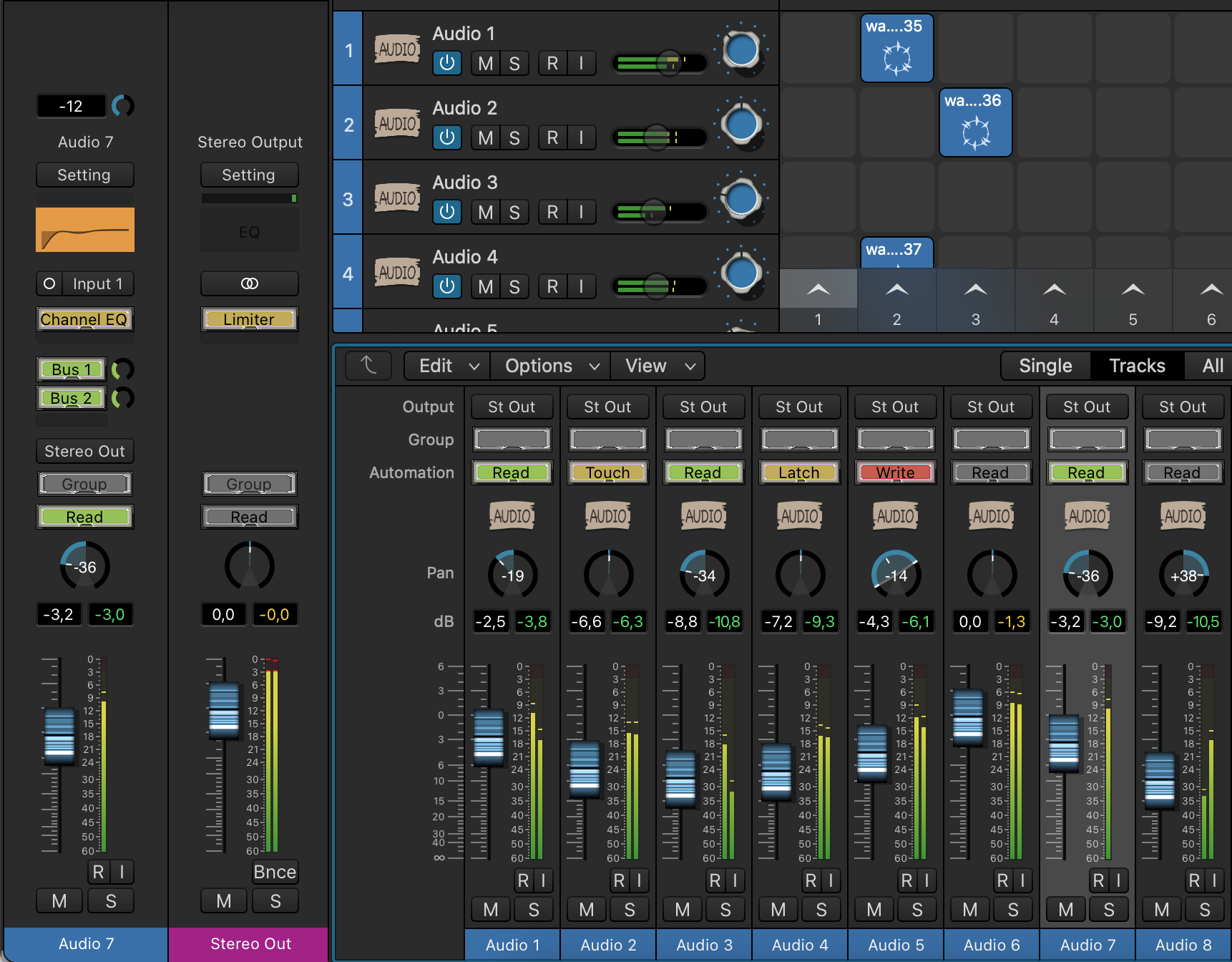Open the orange EQ curve thumbnail
The height and width of the screenshot is (962, 1232).
(x=85, y=230)
